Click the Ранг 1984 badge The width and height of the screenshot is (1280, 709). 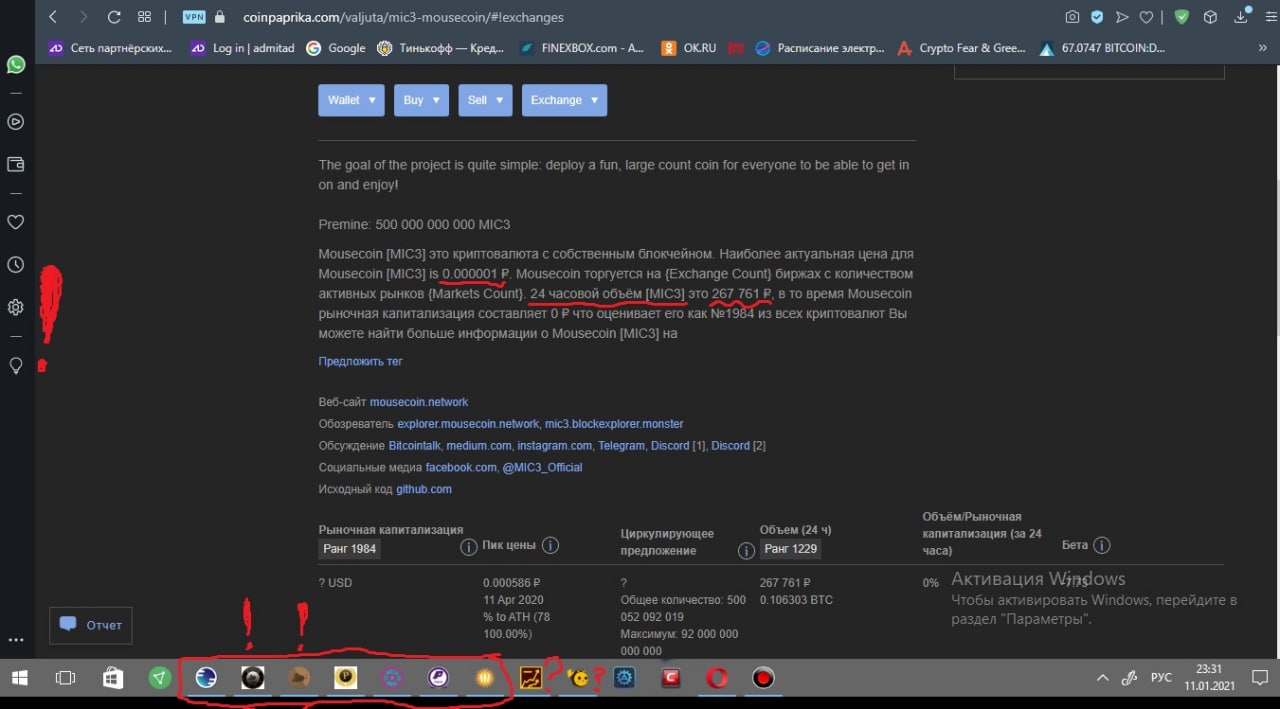[x=350, y=549]
